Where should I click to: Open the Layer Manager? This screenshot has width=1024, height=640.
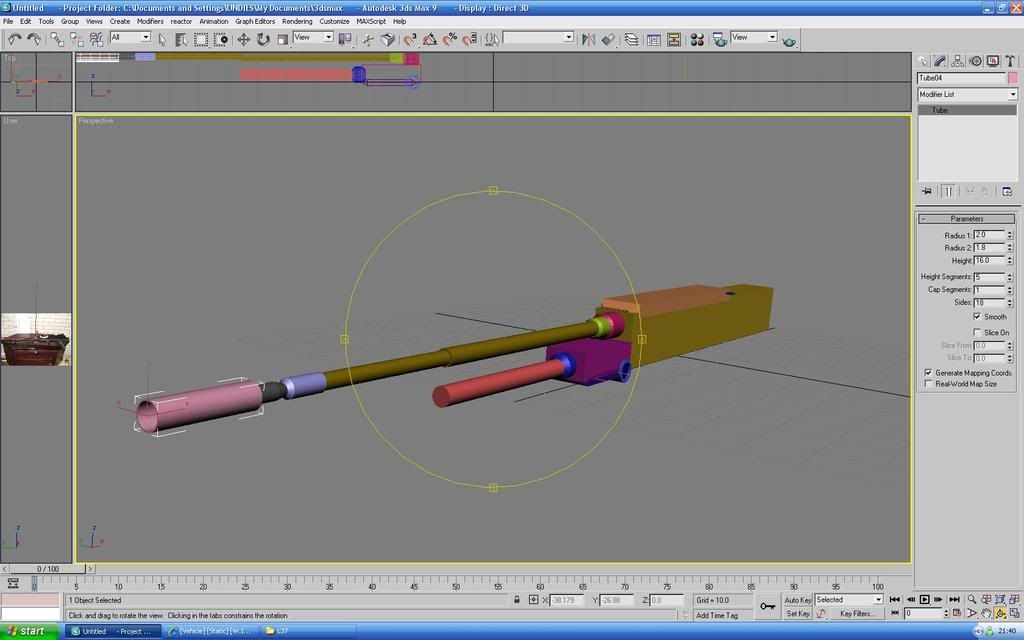point(632,39)
